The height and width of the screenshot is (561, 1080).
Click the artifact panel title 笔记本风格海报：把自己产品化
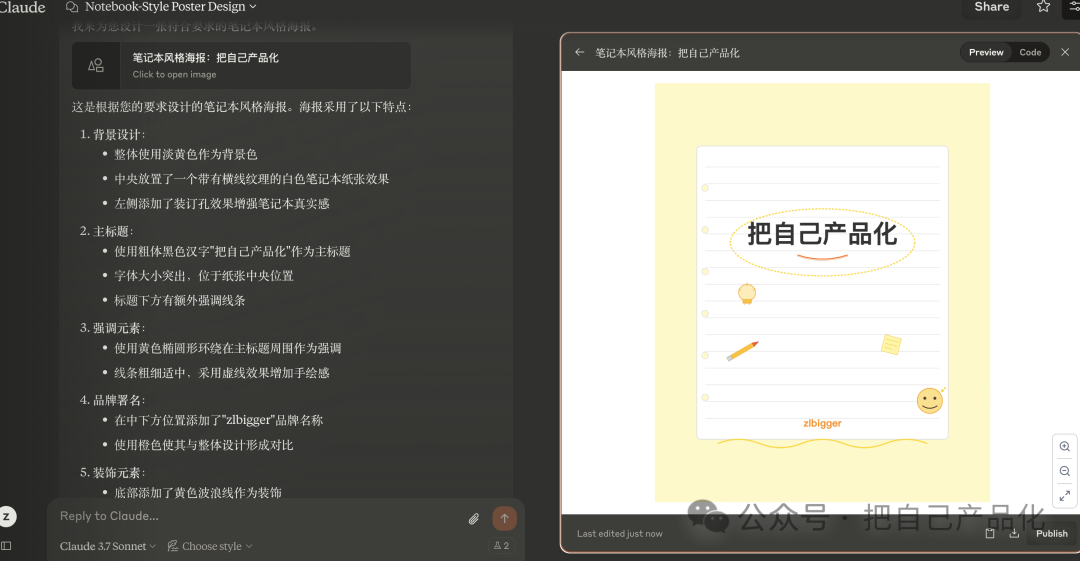coord(667,53)
